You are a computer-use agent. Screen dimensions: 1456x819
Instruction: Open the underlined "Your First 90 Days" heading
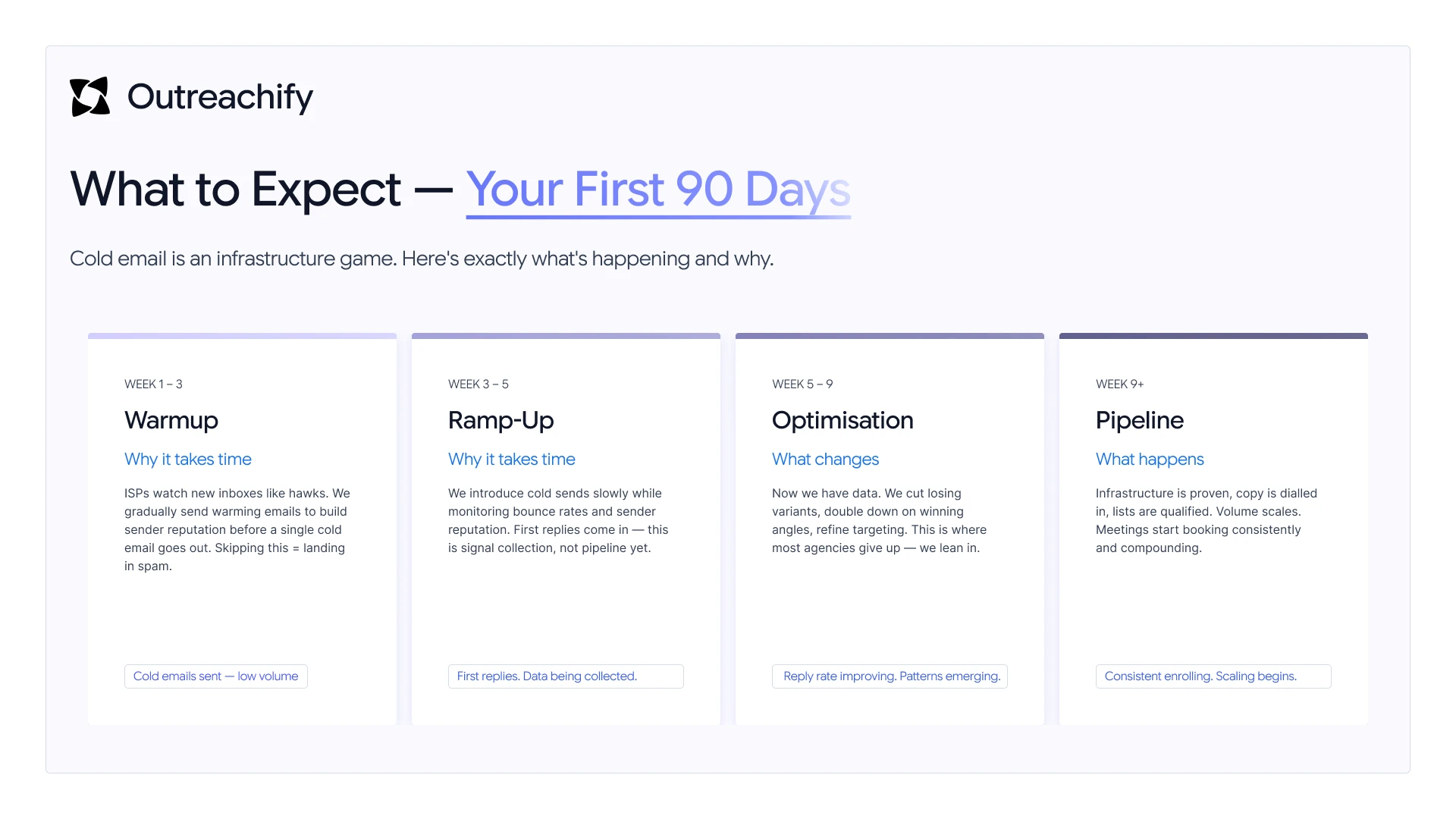(x=657, y=190)
